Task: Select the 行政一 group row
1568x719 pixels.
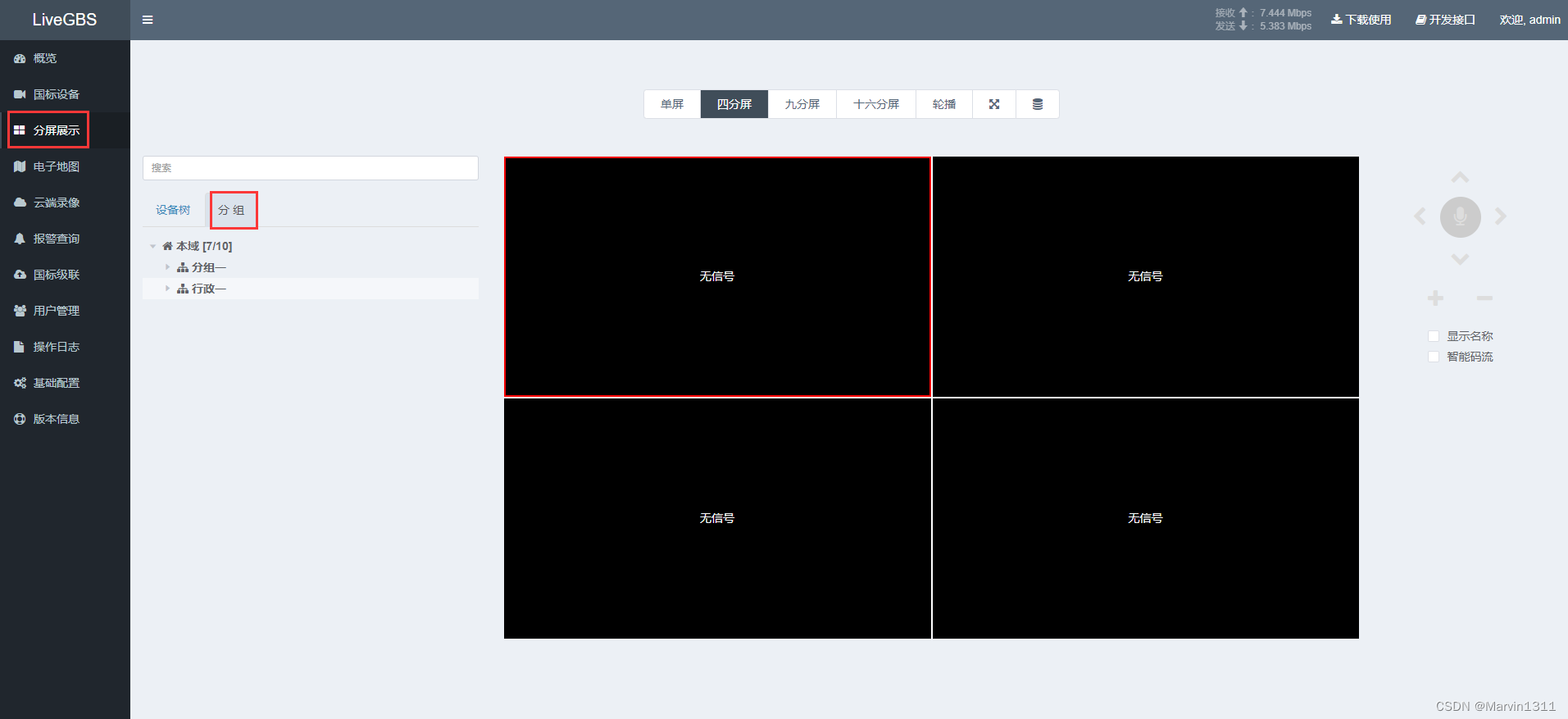Action: (x=311, y=289)
